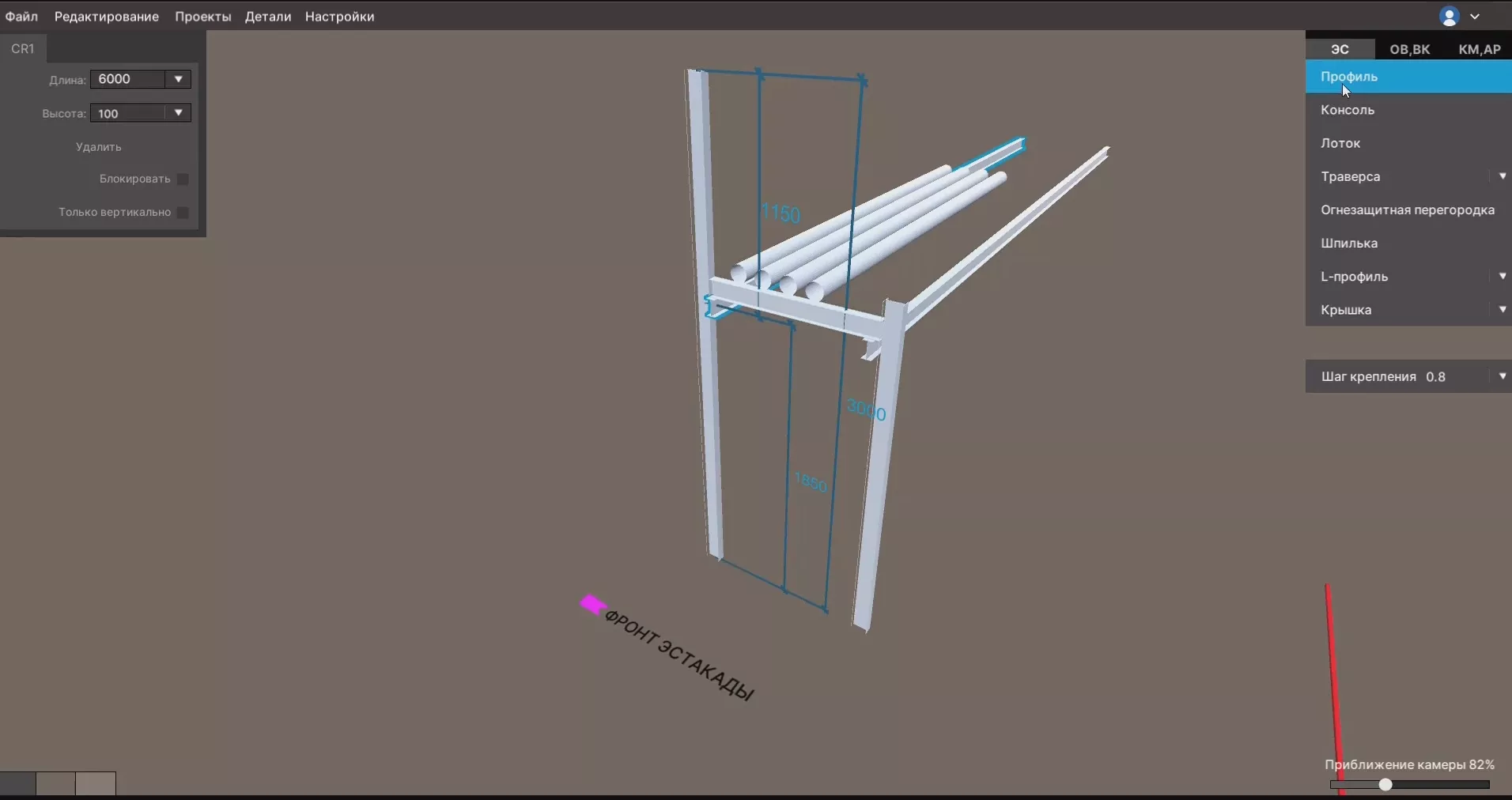The width and height of the screenshot is (1512, 800).
Task: Select the lightest gray swatch at bottom-left
Action: click(x=96, y=783)
